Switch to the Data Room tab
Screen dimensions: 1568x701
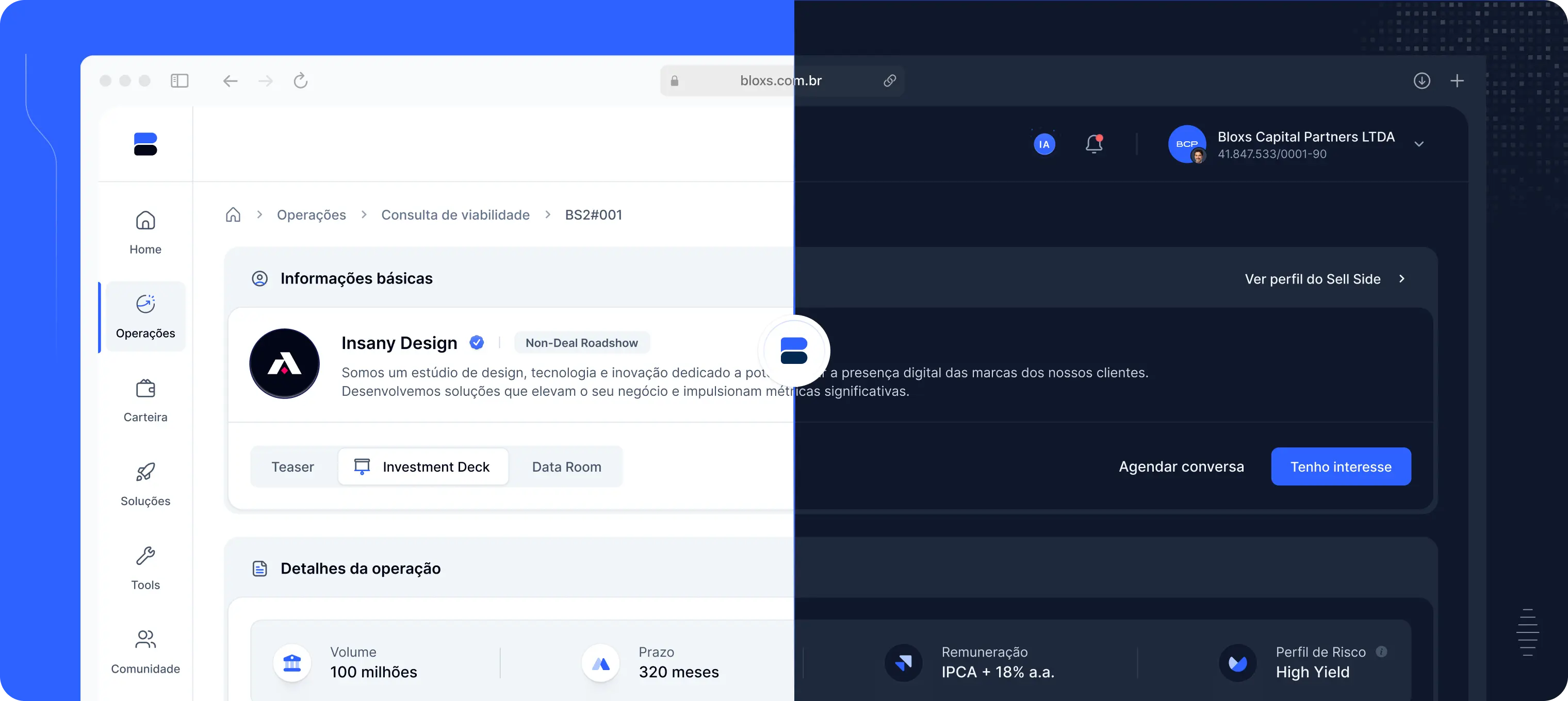566,466
